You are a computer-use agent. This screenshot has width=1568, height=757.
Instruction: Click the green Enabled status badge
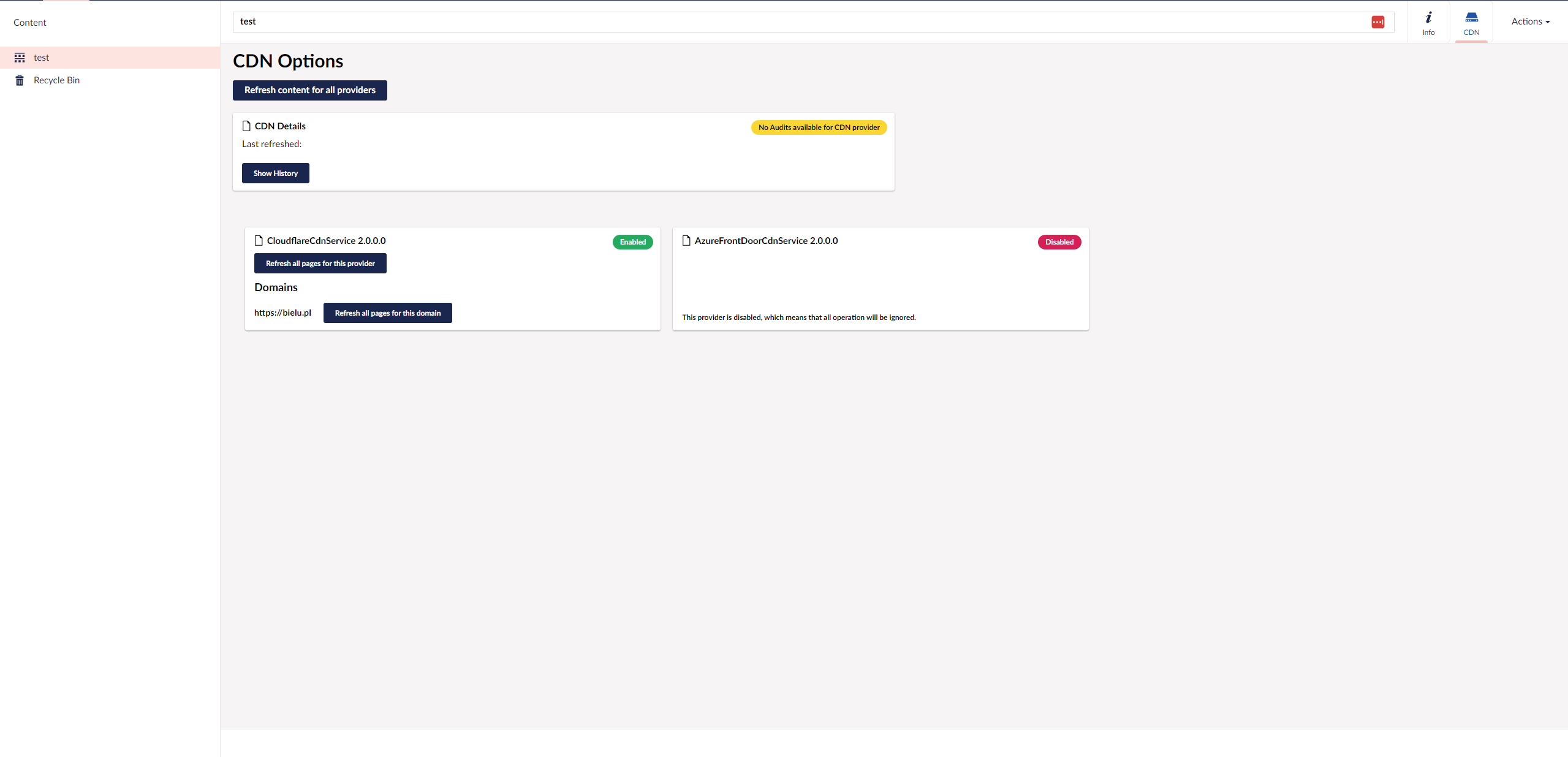632,242
